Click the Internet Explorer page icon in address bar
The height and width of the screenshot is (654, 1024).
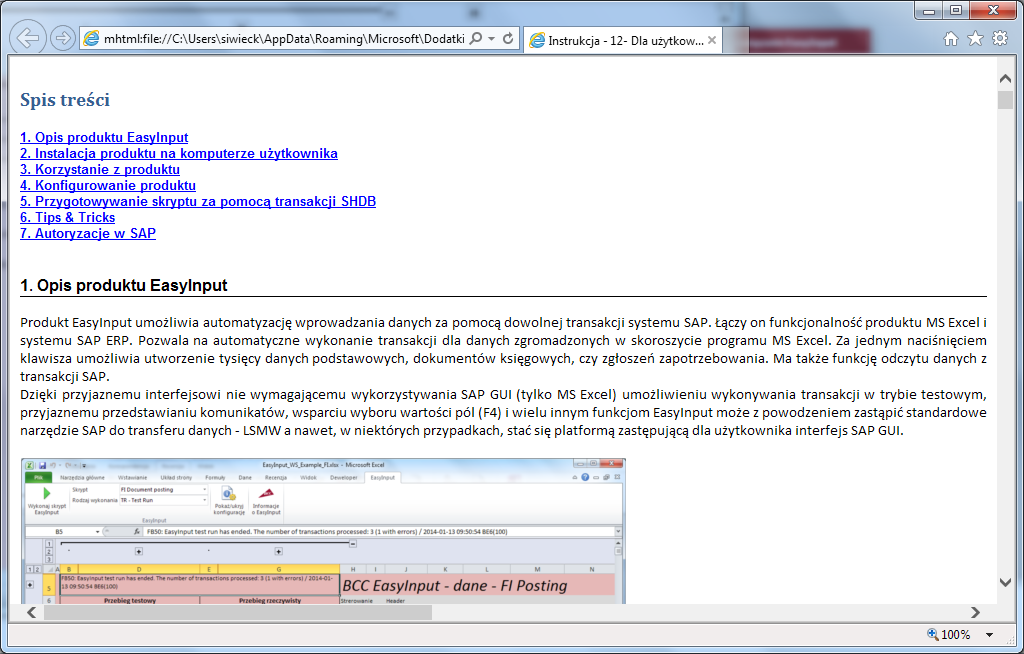pos(91,39)
